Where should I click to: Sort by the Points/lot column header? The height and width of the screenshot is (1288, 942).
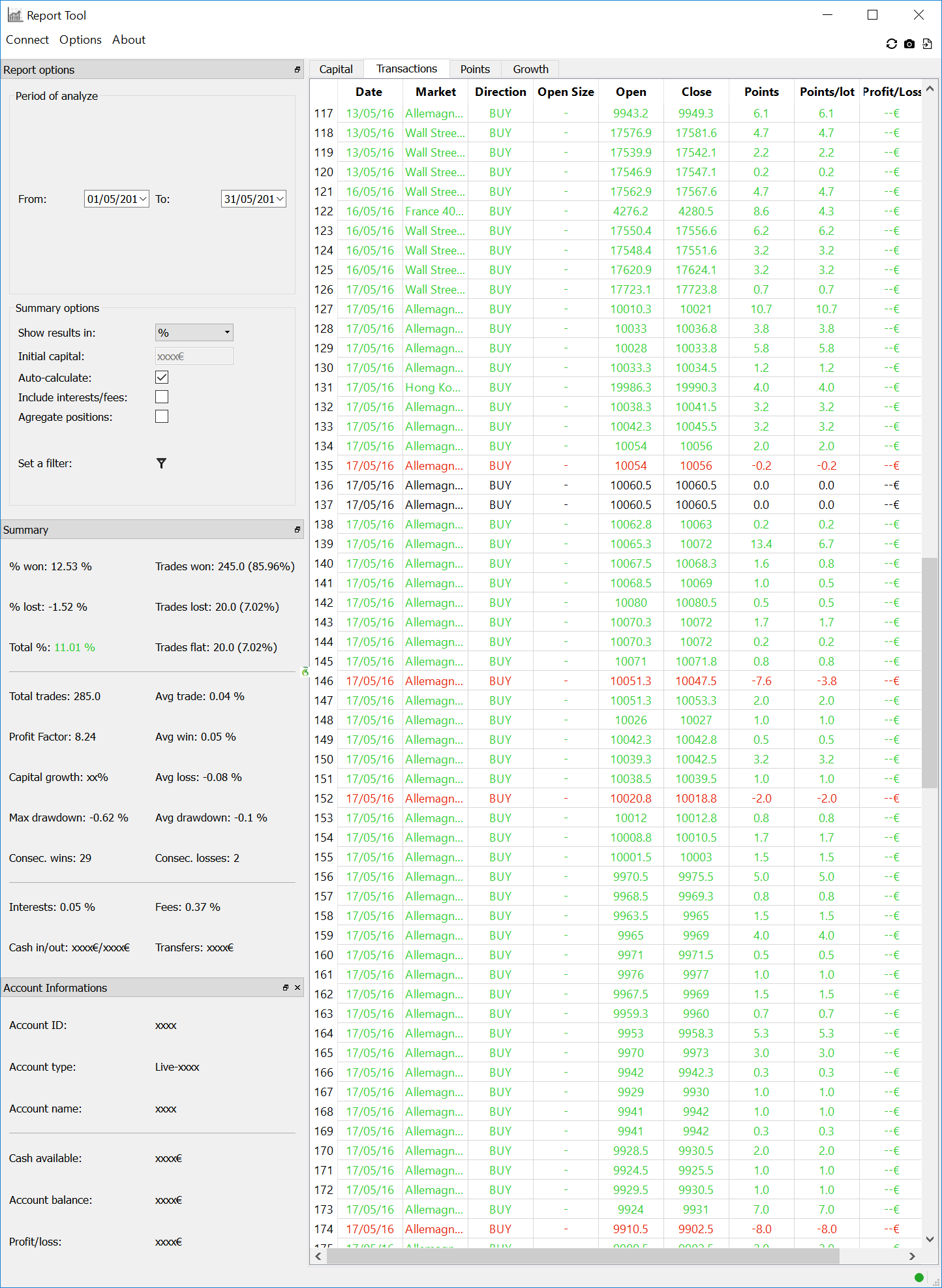(x=827, y=92)
